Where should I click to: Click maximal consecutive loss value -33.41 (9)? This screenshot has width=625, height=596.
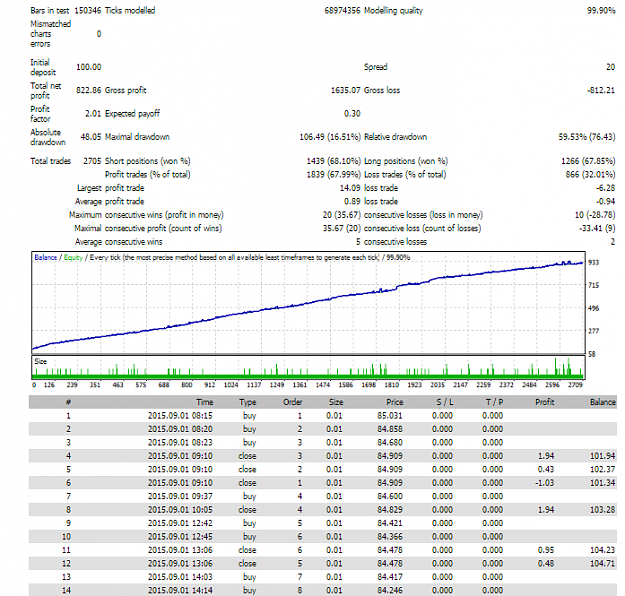click(597, 228)
